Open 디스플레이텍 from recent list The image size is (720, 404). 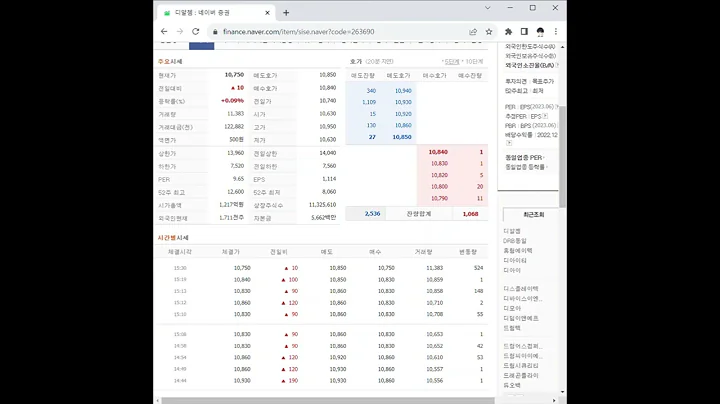tap(520, 289)
